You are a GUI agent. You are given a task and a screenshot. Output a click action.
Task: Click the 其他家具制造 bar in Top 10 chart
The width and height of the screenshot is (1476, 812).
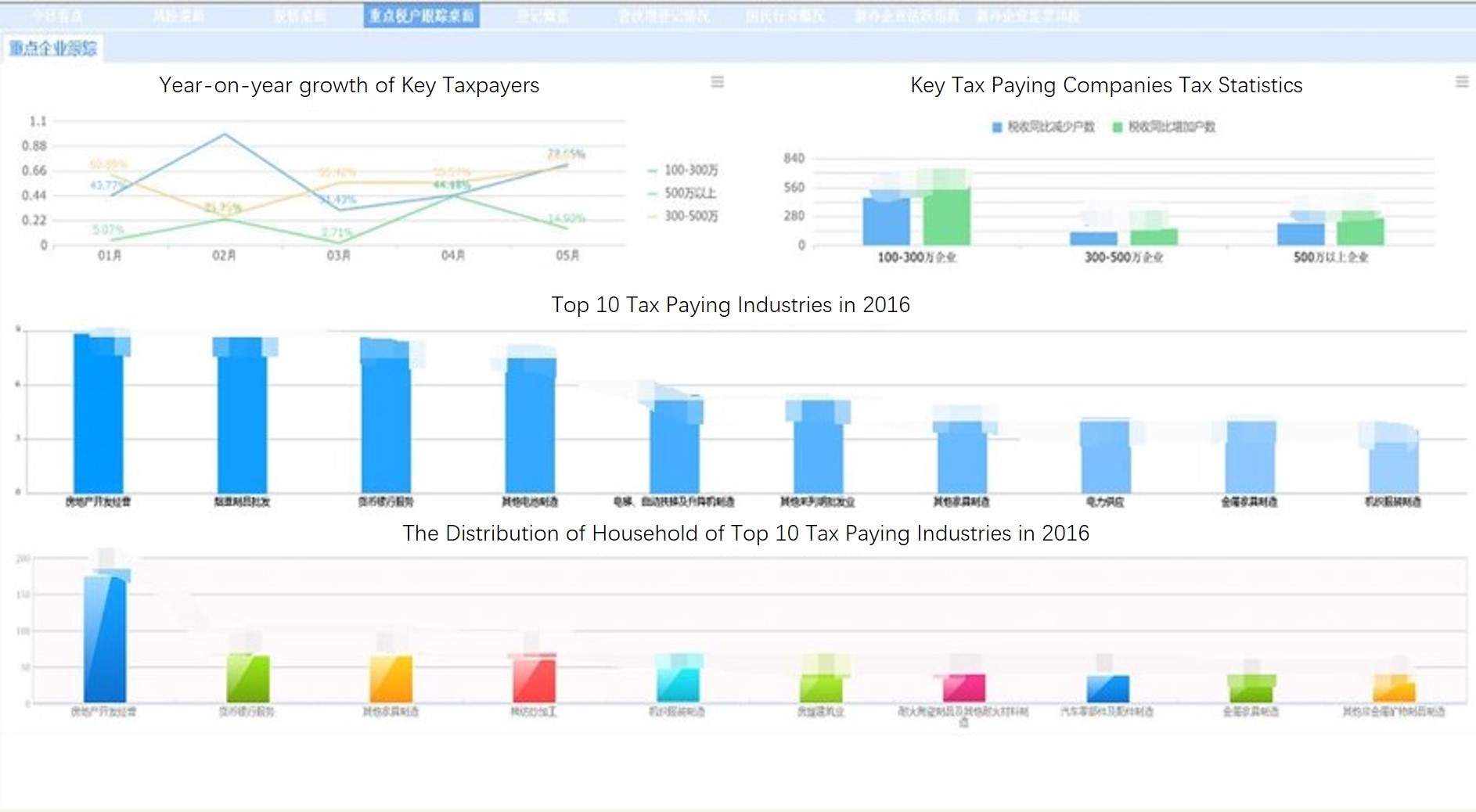[962, 457]
